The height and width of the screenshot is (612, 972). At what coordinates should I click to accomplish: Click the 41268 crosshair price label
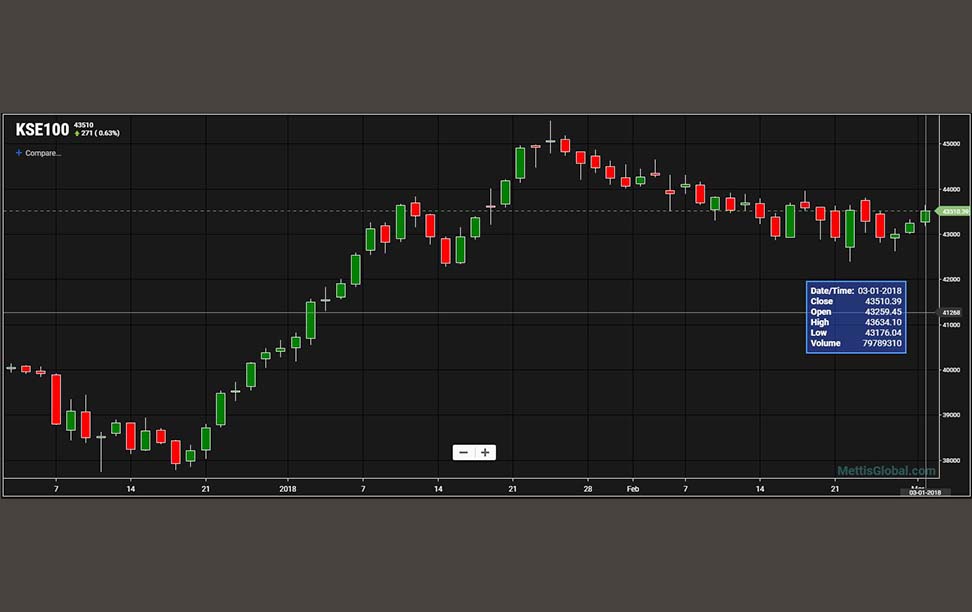click(952, 313)
